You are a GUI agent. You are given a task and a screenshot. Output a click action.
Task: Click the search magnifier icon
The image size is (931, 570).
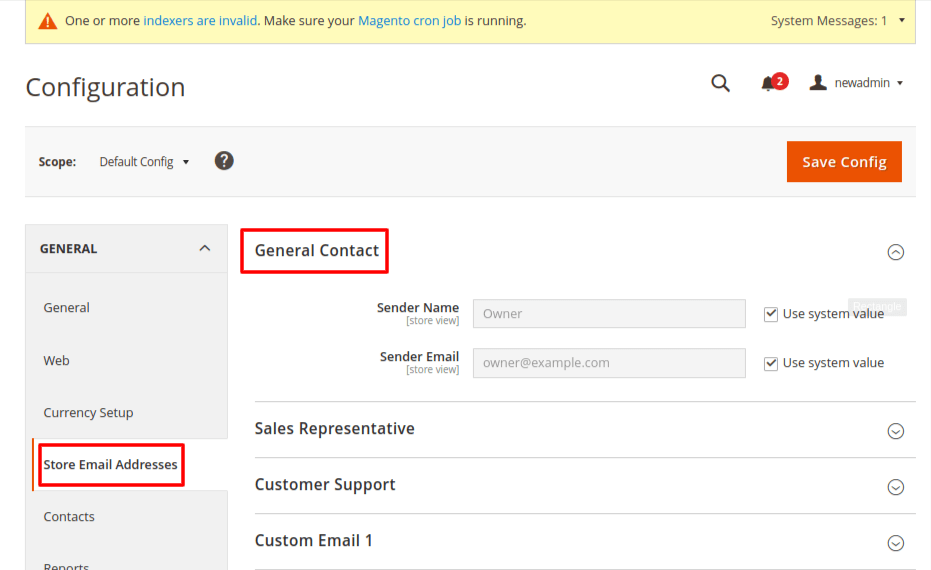[720, 84]
